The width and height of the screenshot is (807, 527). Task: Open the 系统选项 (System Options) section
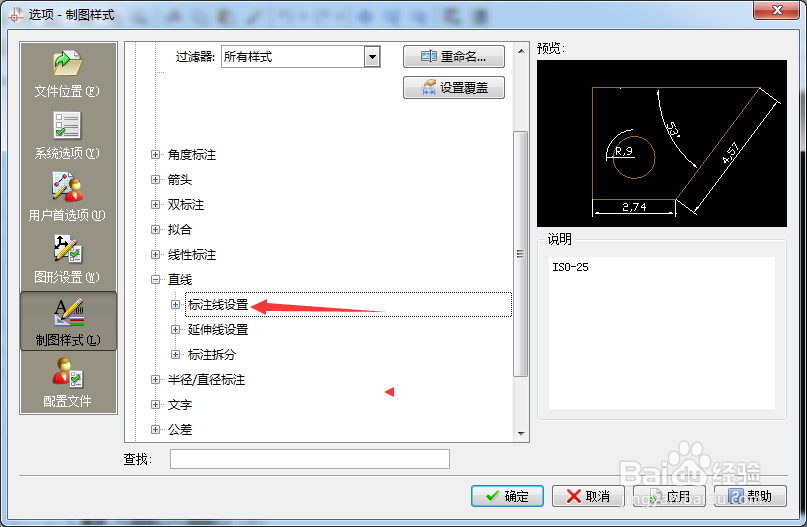67,135
